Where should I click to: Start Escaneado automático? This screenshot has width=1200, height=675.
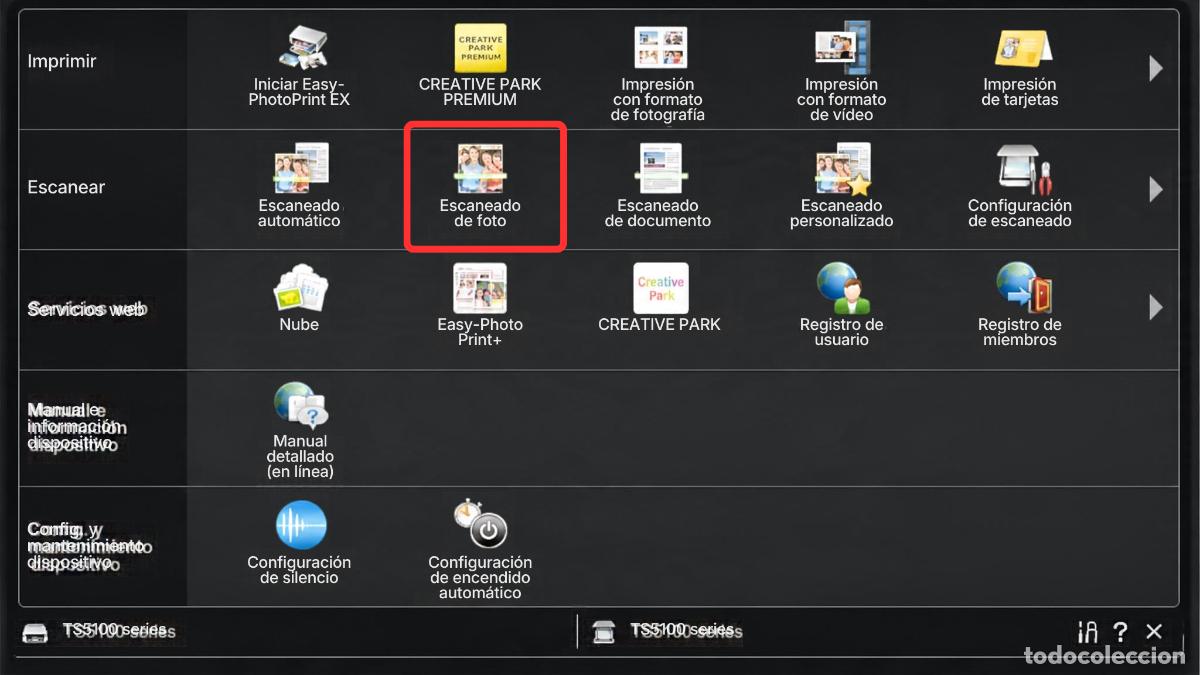tap(299, 186)
